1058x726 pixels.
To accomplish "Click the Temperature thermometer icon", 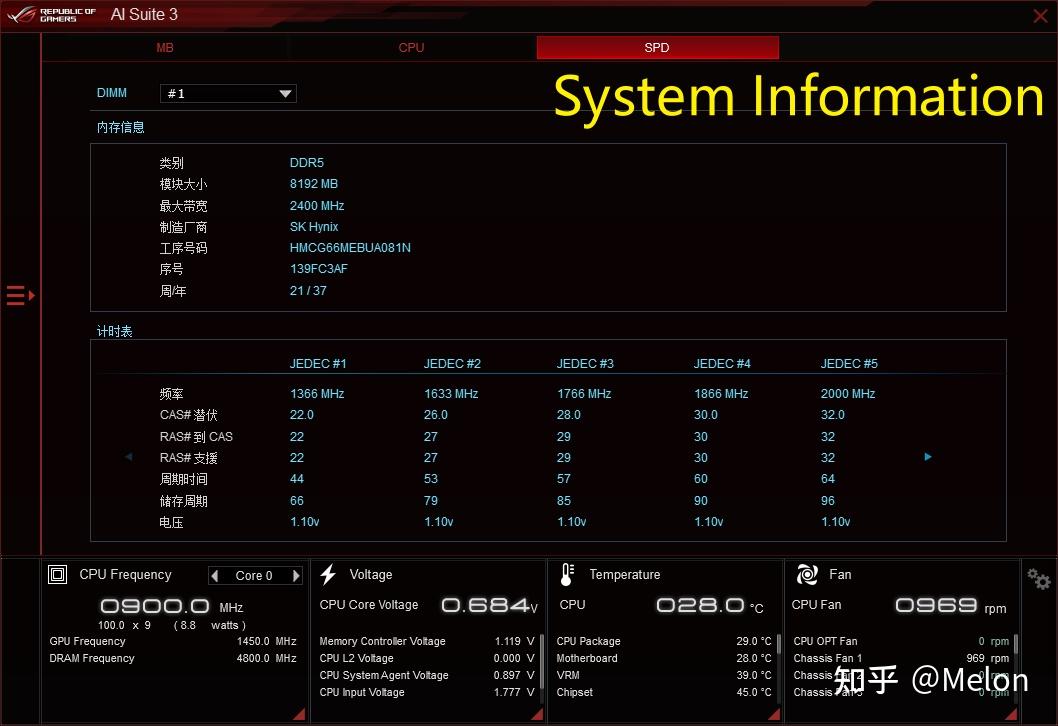I will [x=569, y=574].
